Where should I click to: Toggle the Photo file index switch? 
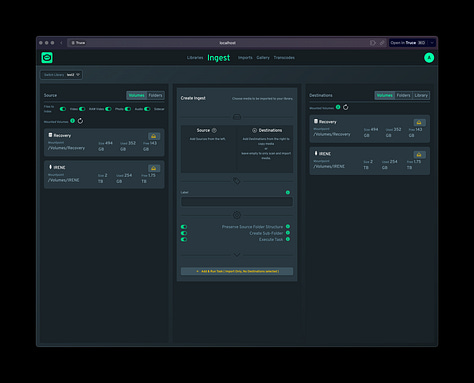(x=108, y=109)
